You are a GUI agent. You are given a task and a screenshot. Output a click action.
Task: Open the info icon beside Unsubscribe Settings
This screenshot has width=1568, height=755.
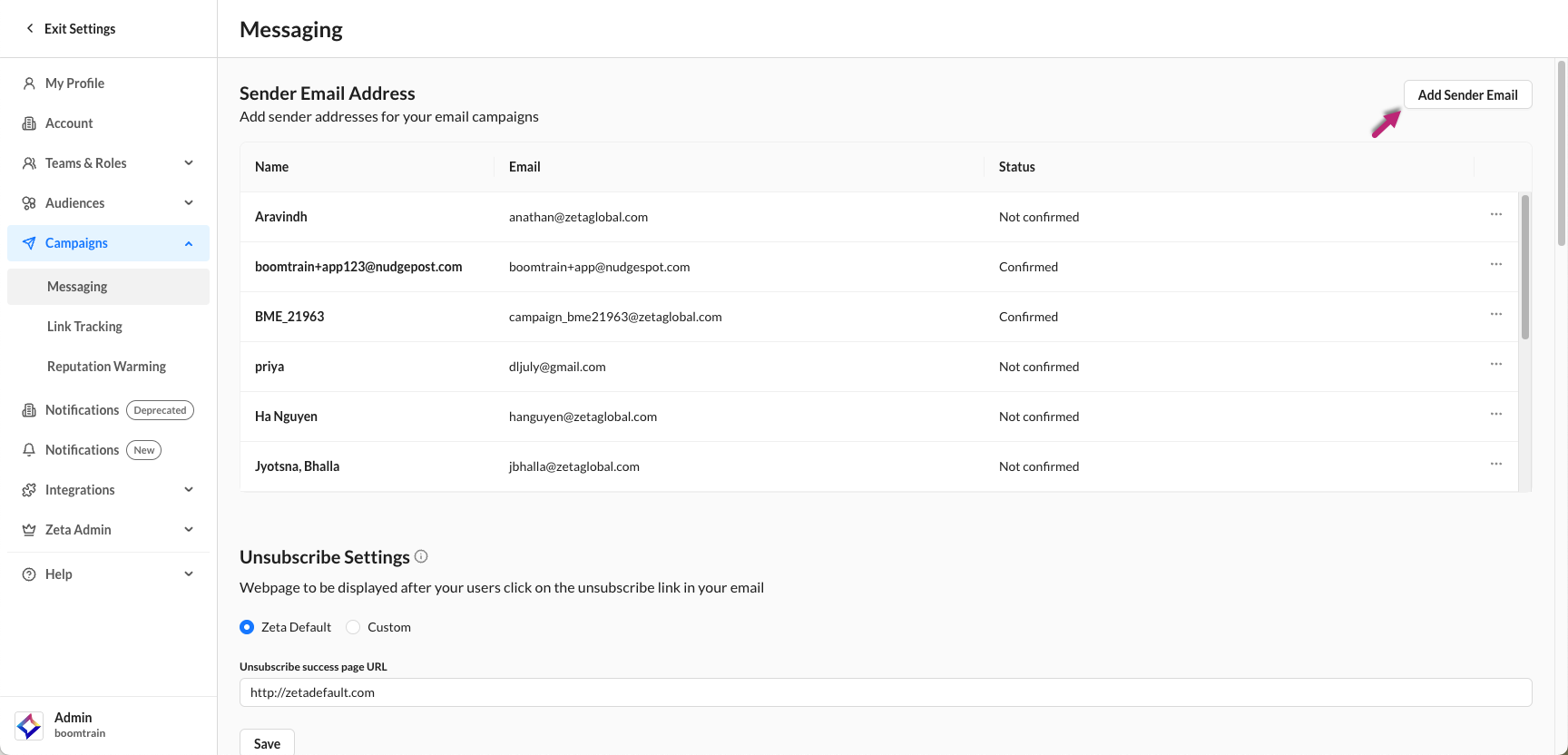tap(421, 556)
